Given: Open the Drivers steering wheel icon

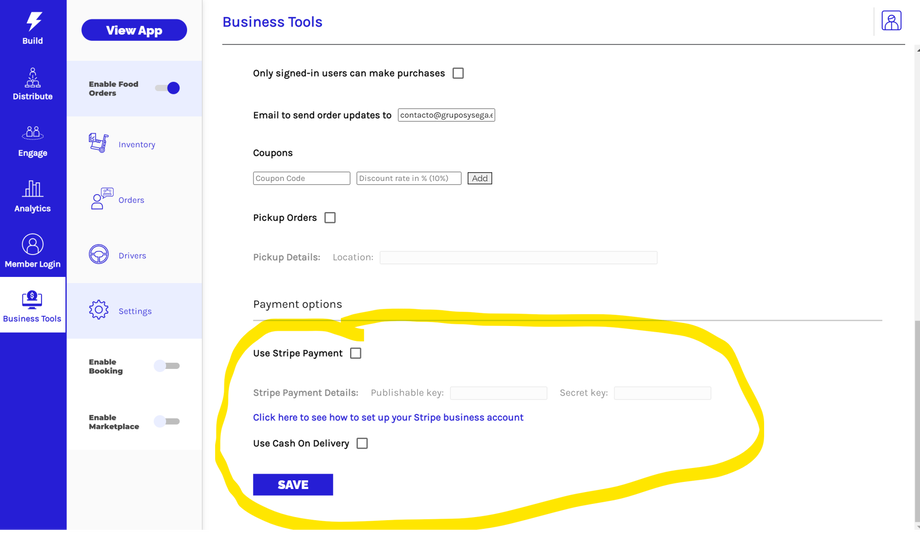Looking at the screenshot, I should click(x=99, y=255).
